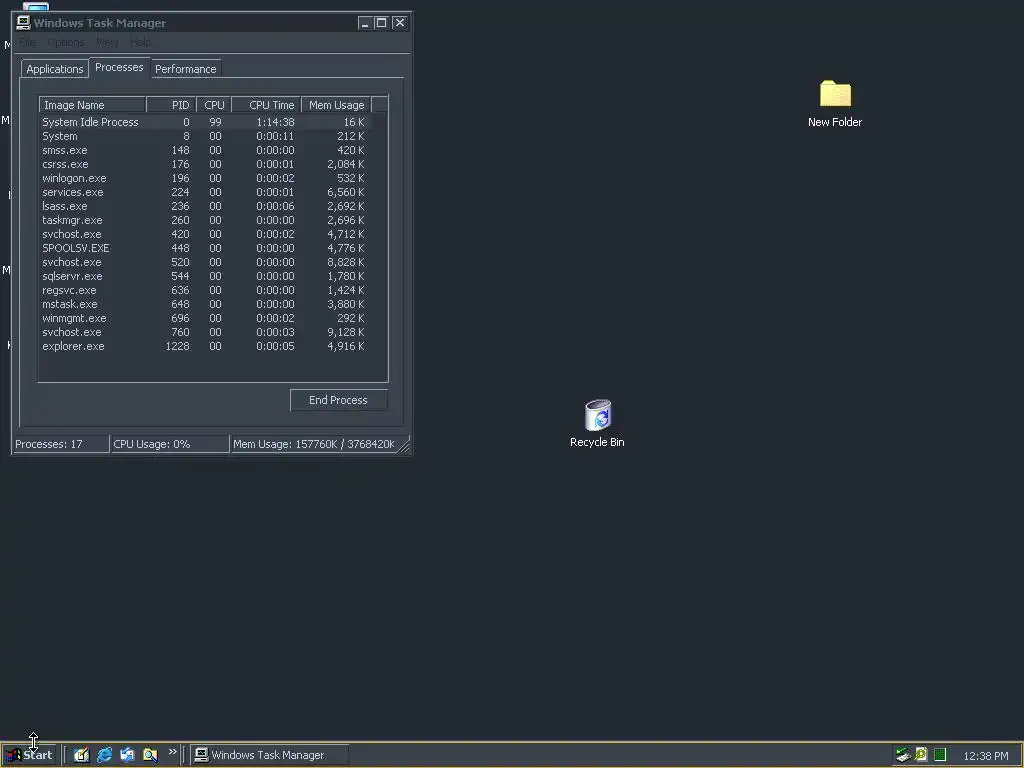
Task: Open the View menu
Action: click(x=107, y=42)
